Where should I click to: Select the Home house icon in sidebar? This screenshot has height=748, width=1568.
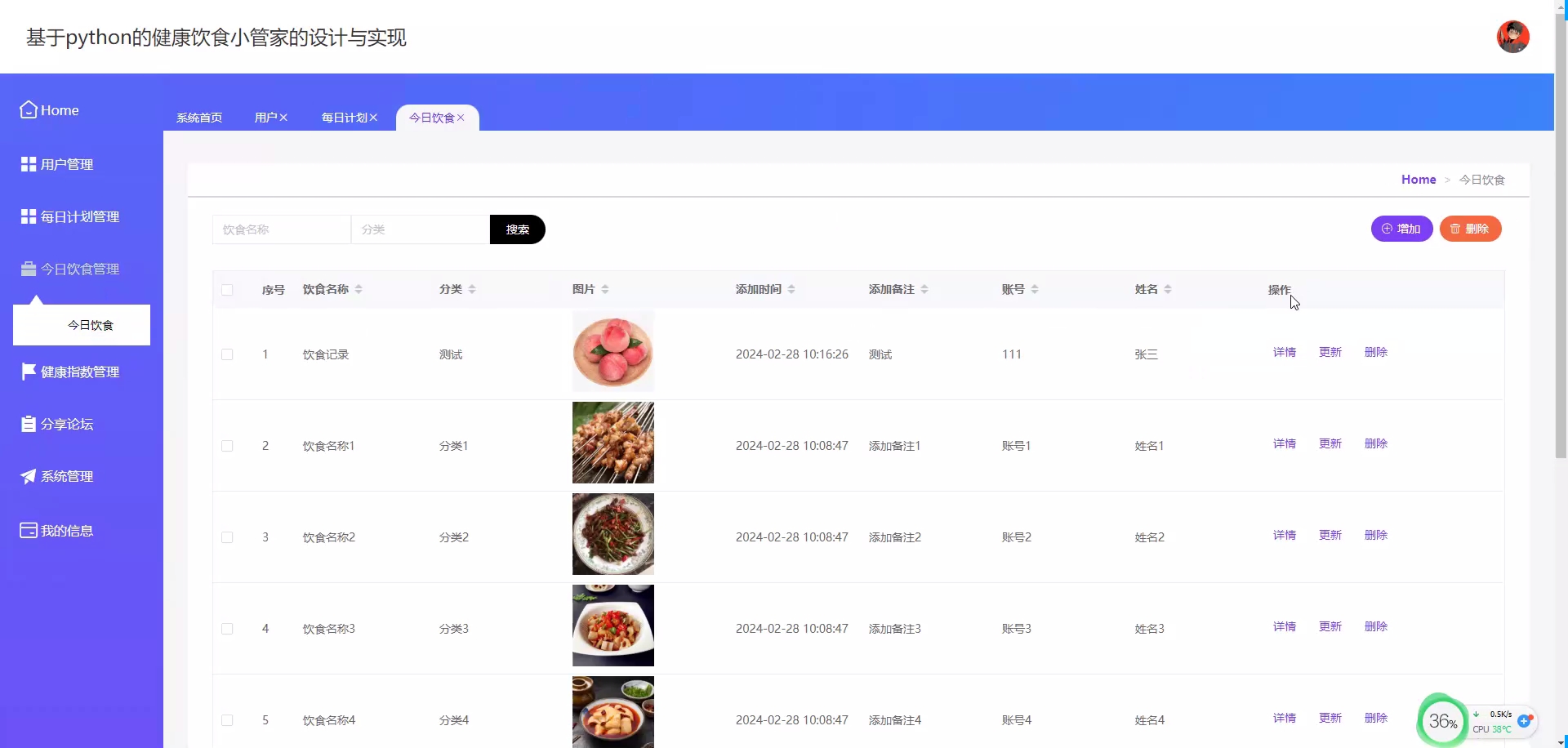[27, 109]
